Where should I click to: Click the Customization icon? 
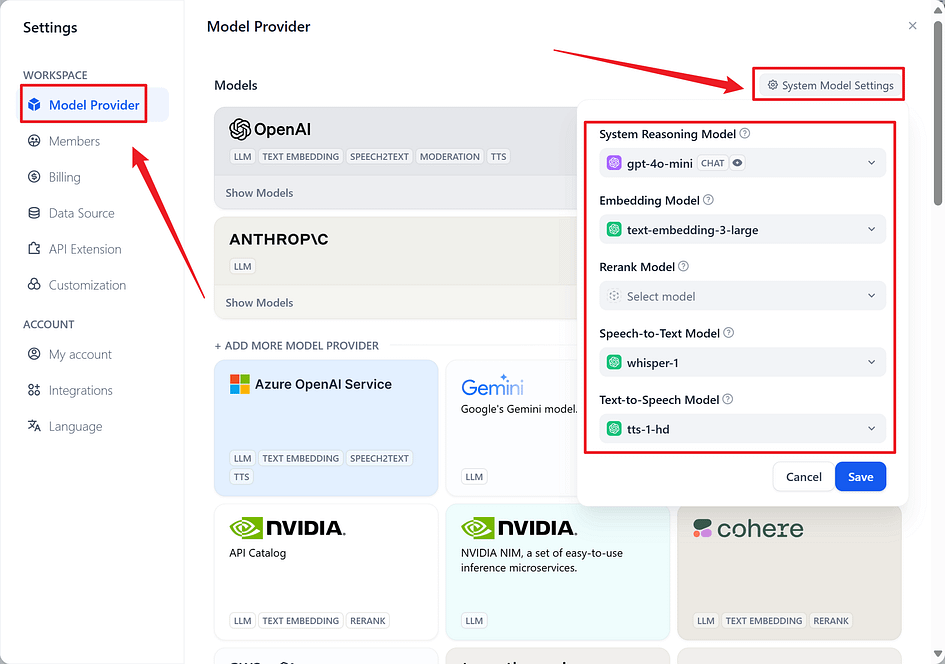[x=34, y=284]
